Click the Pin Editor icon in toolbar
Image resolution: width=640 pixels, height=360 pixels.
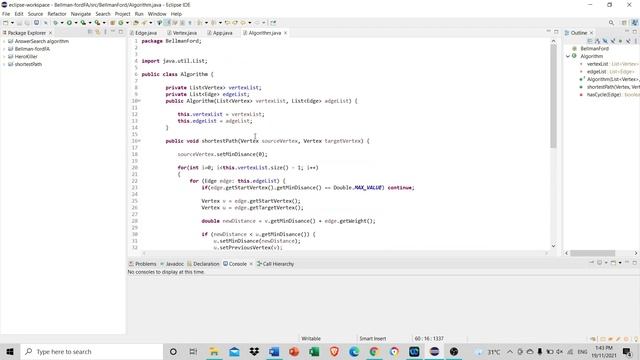coord(273,22)
